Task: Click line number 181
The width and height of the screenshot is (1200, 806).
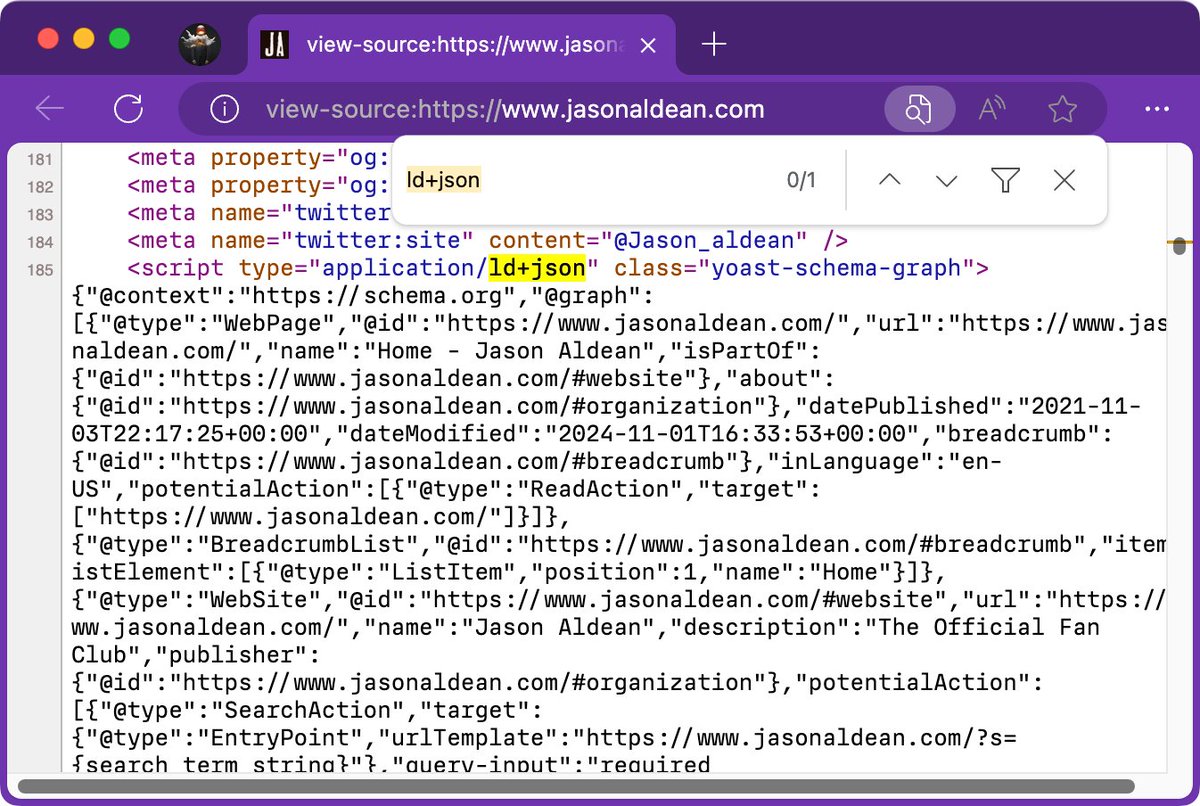Action: (x=39, y=158)
